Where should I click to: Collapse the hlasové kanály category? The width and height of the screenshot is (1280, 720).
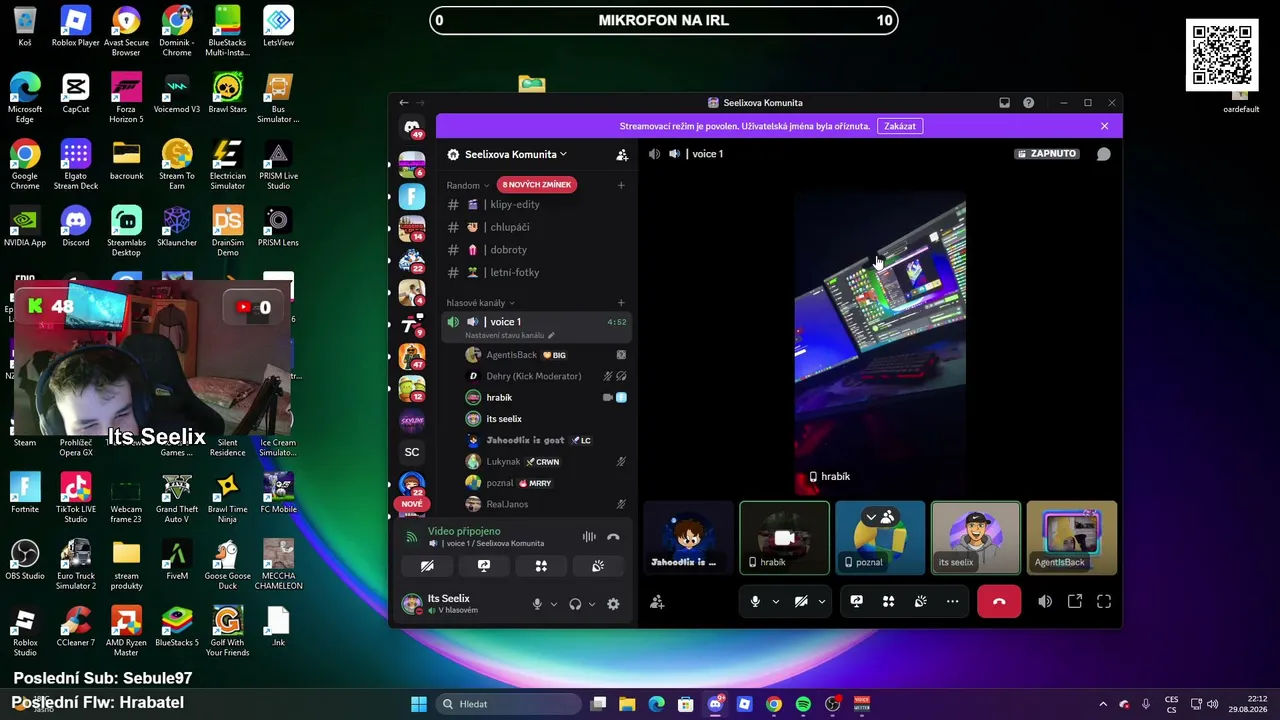[481, 303]
